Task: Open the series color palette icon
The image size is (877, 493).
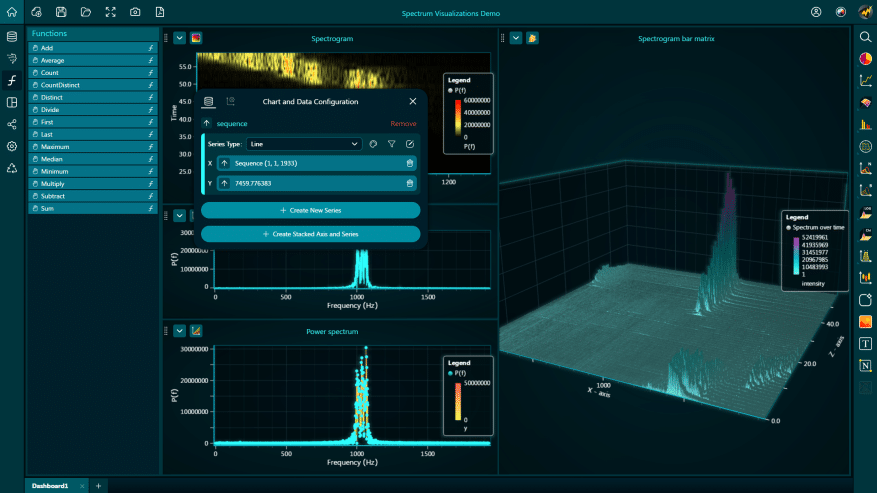Action: (x=374, y=144)
